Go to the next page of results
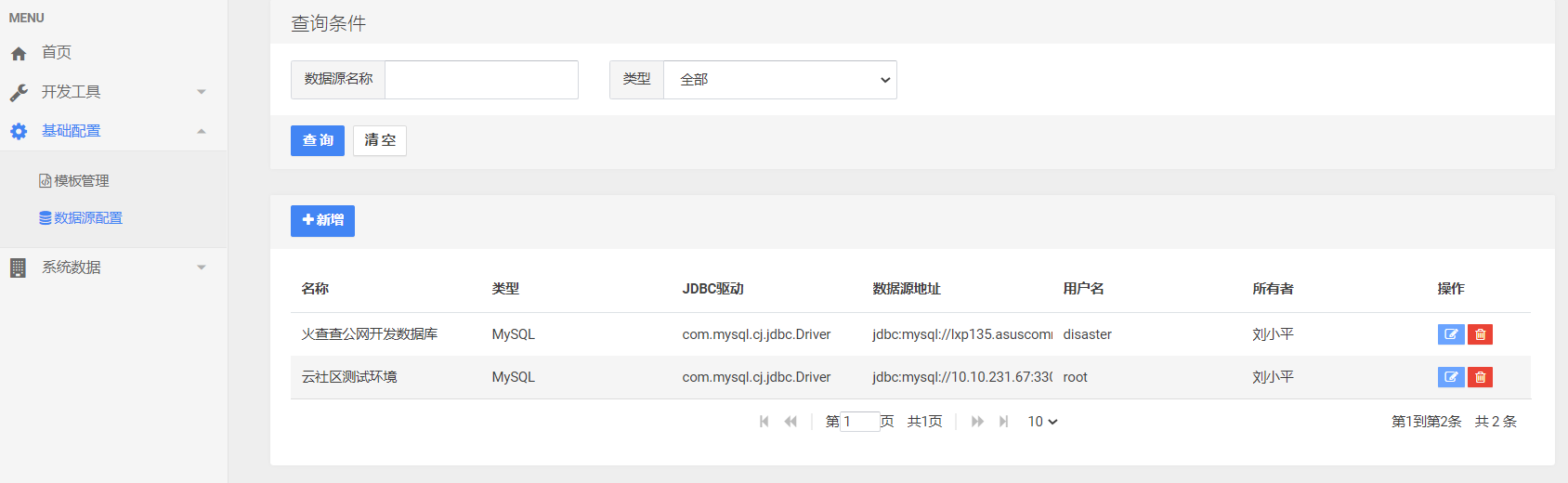The image size is (1568, 483). [x=977, y=422]
